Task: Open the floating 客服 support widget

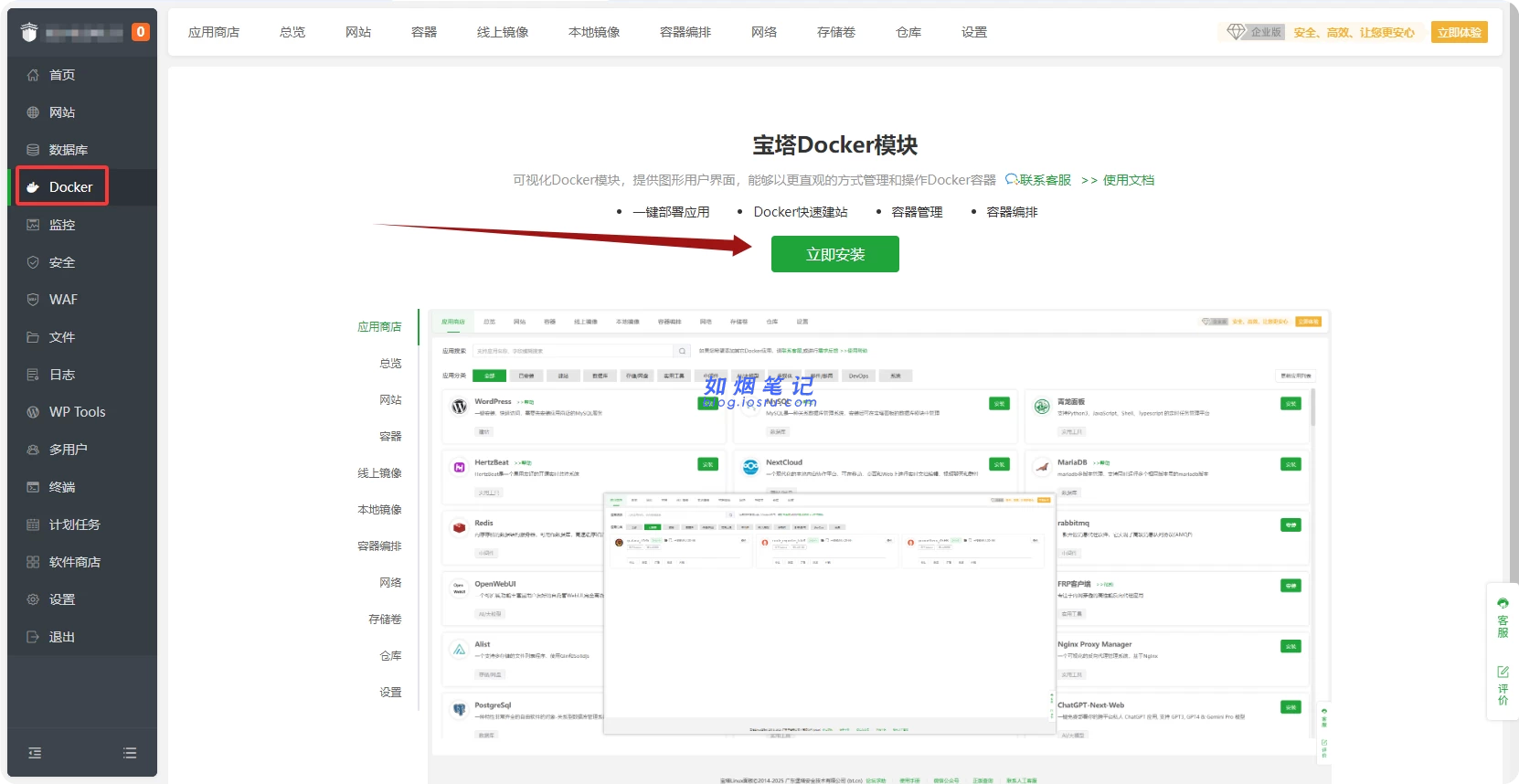Action: (x=1503, y=618)
